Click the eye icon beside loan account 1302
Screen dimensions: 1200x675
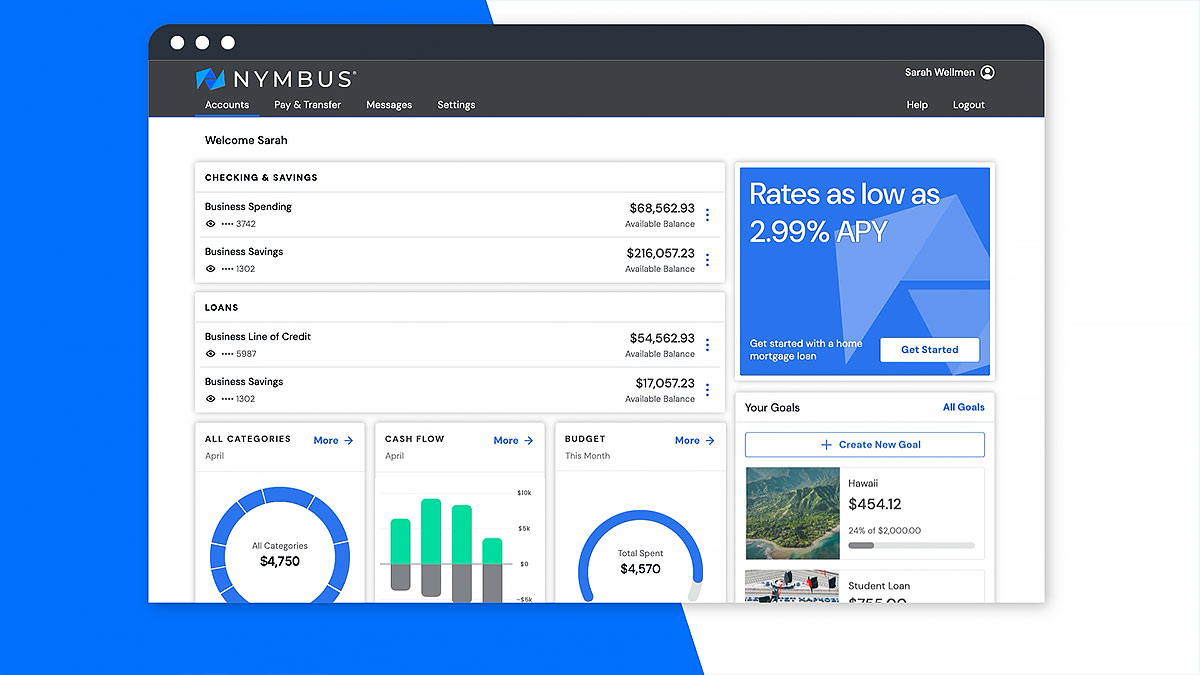click(x=209, y=400)
